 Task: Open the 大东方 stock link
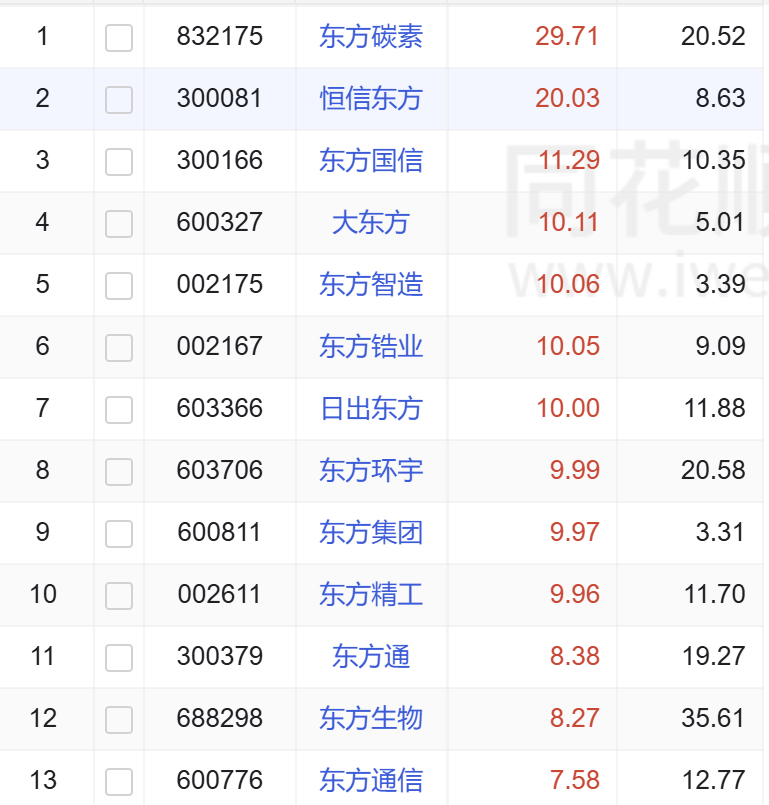pyautogui.click(x=371, y=223)
